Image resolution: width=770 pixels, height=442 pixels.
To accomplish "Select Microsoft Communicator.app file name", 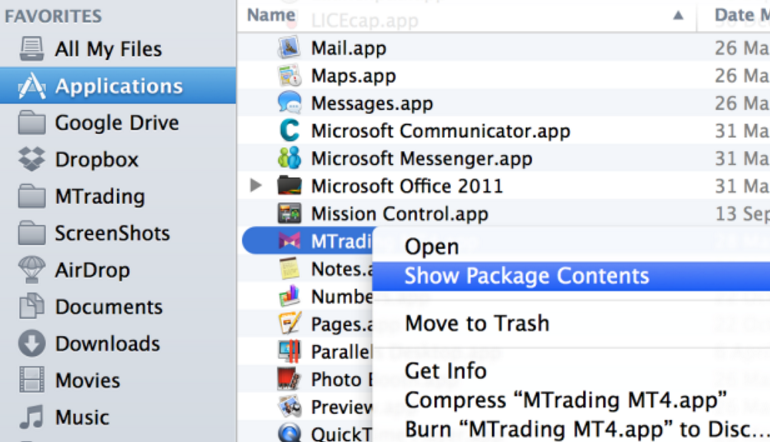I will [441, 131].
